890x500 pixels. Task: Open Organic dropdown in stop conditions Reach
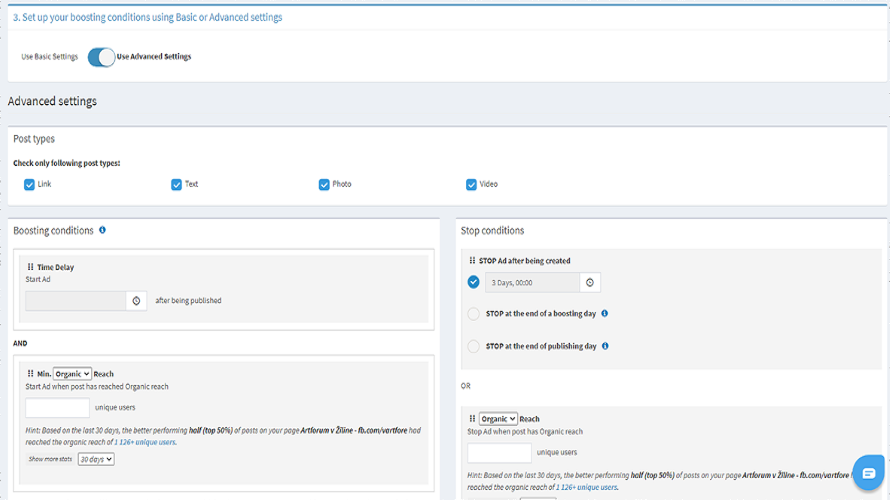coord(498,419)
